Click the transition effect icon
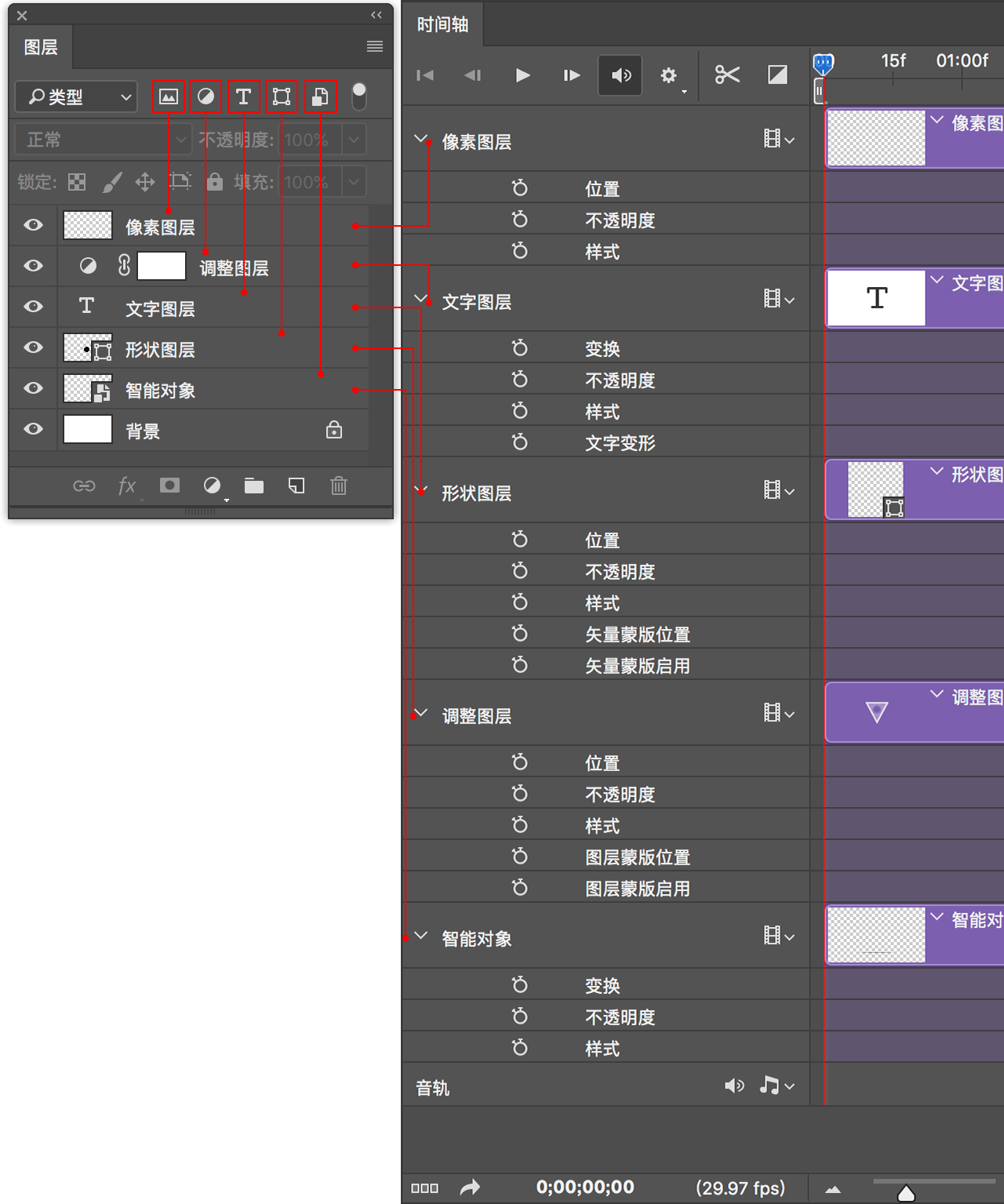This screenshot has width=1004, height=1204. [x=777, y=75]
